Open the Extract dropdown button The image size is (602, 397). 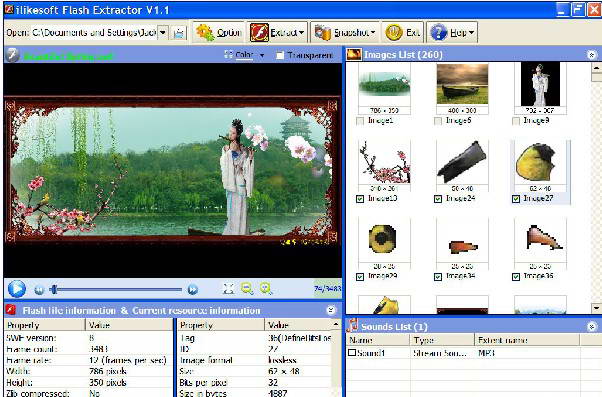click(277, 32)
